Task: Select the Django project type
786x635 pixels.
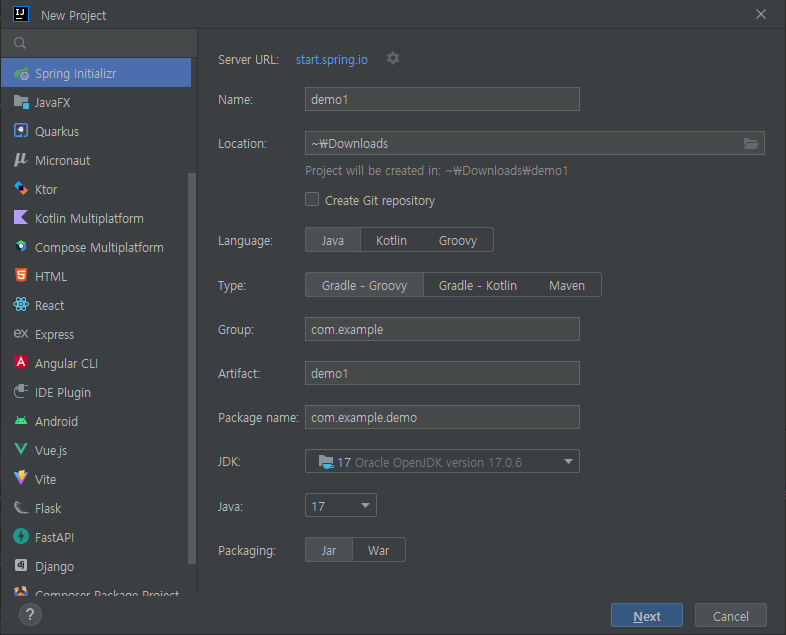Action: coord(96,566)
